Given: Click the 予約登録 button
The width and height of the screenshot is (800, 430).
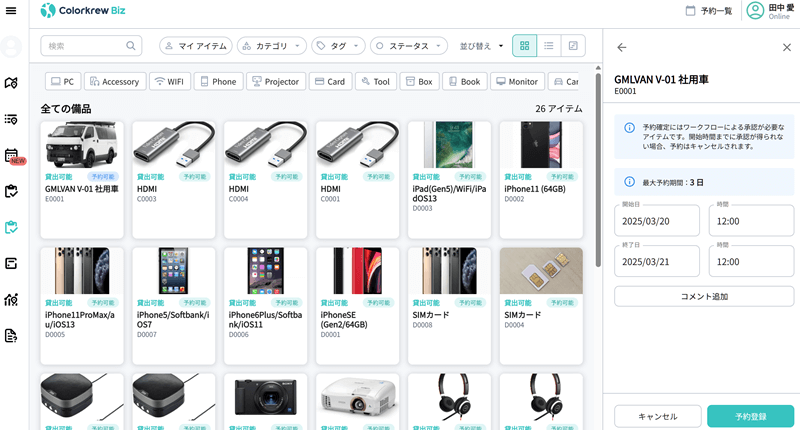Looking at the screenshot, I should [x=751, y=416].
